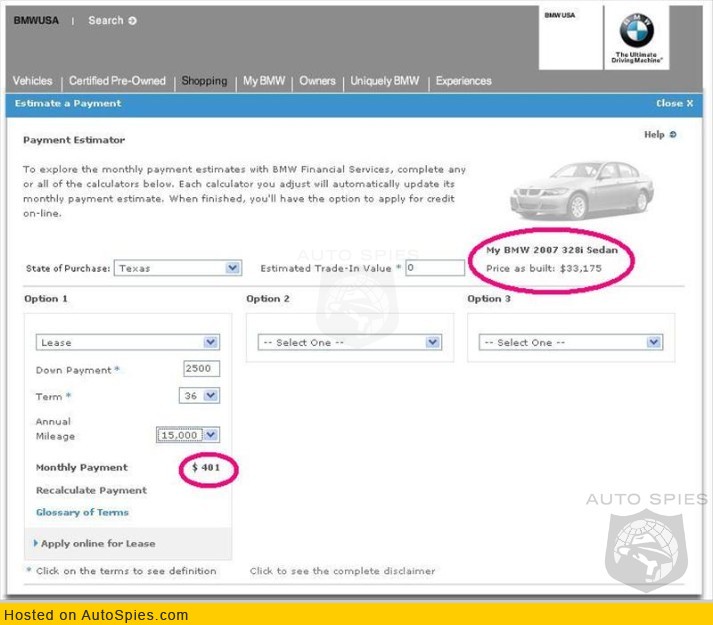The image size is (713, 625).
Task: Click the Option 3 heading
Action: click(489, 299)
